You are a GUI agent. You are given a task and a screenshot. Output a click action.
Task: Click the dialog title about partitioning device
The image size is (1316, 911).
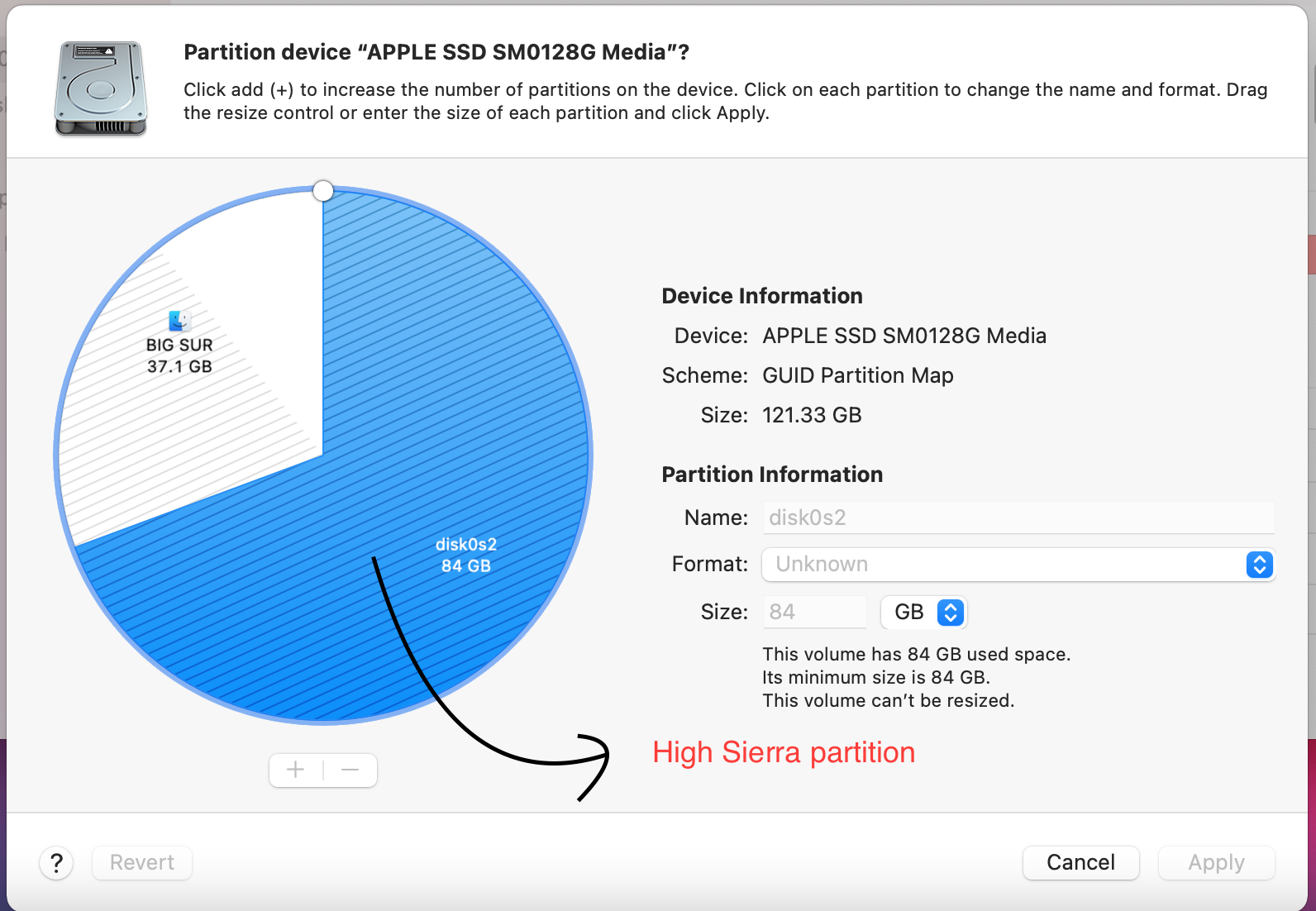click(x=436, y=52)
